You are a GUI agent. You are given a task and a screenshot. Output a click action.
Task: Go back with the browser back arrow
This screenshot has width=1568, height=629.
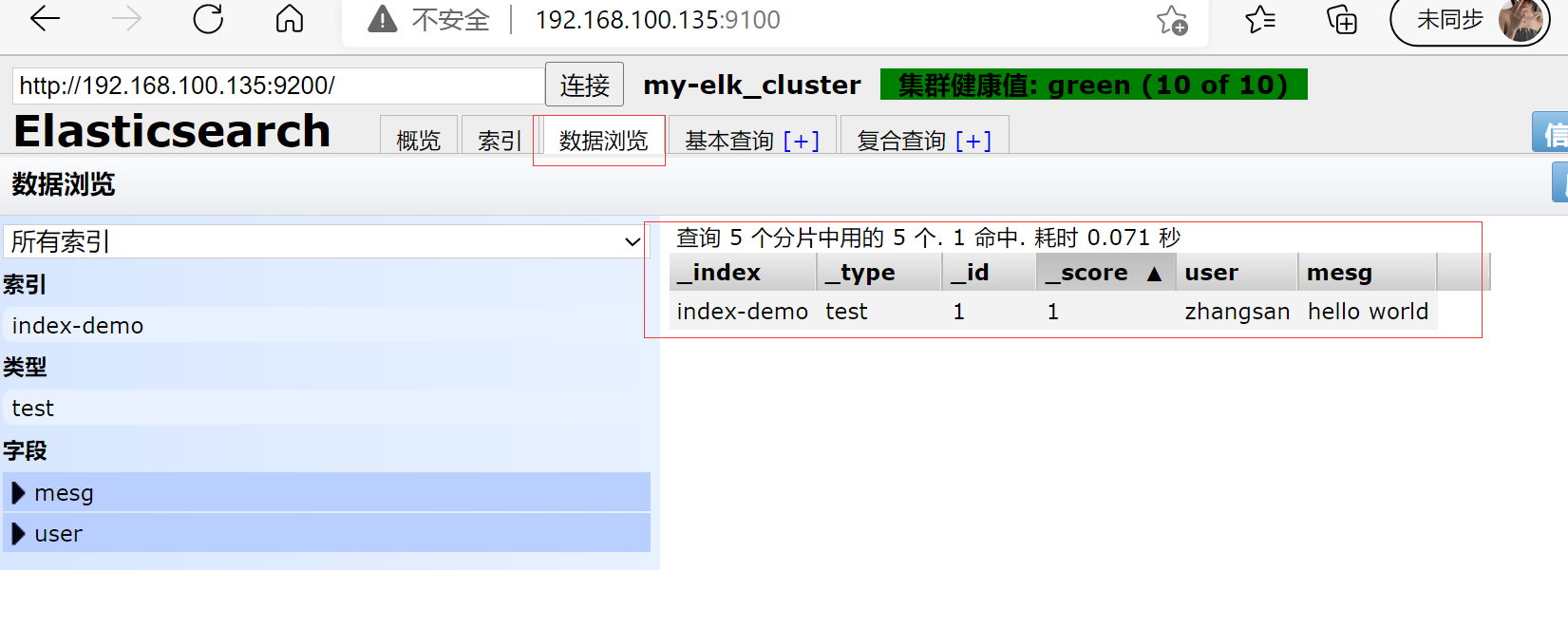(45, 19)
